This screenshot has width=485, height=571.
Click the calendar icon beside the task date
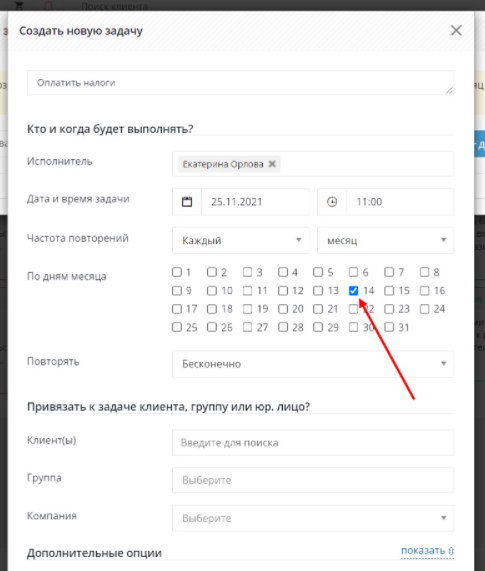point(187,202)
